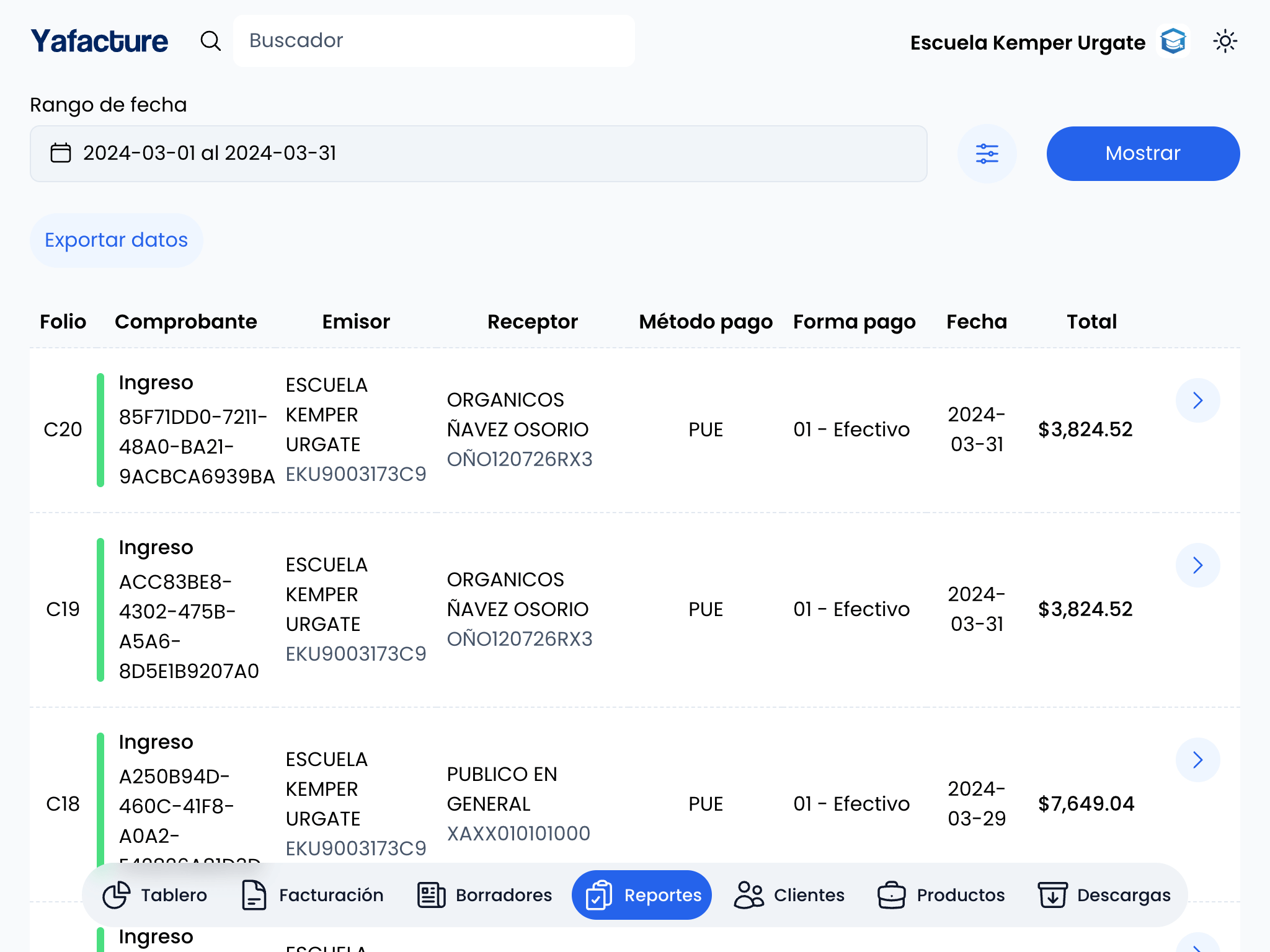
Task: Open Escuela Kemper Urgate account name
Action: pyautogui.click(x=1028, y=43)
